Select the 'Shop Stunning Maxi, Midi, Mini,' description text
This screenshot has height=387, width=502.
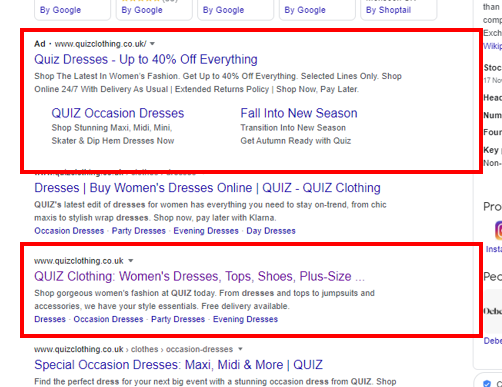point(112,128)
